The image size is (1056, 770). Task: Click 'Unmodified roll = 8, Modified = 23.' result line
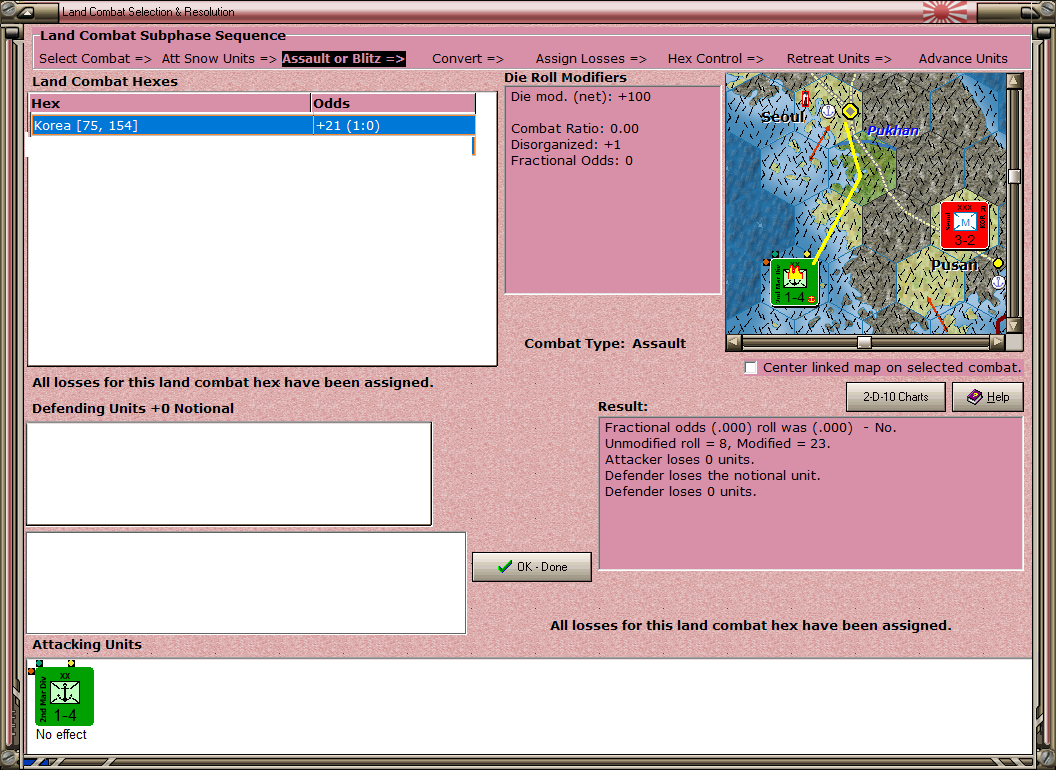[717, 443]
